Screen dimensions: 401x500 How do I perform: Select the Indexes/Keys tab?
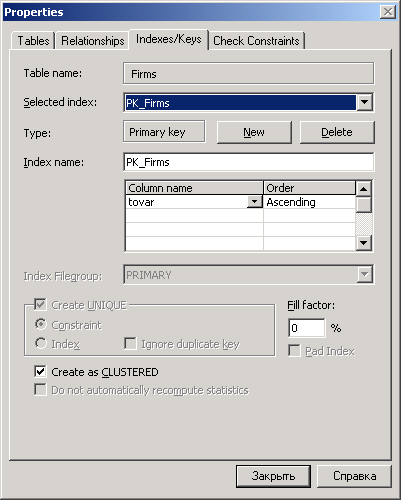[169, 39]
